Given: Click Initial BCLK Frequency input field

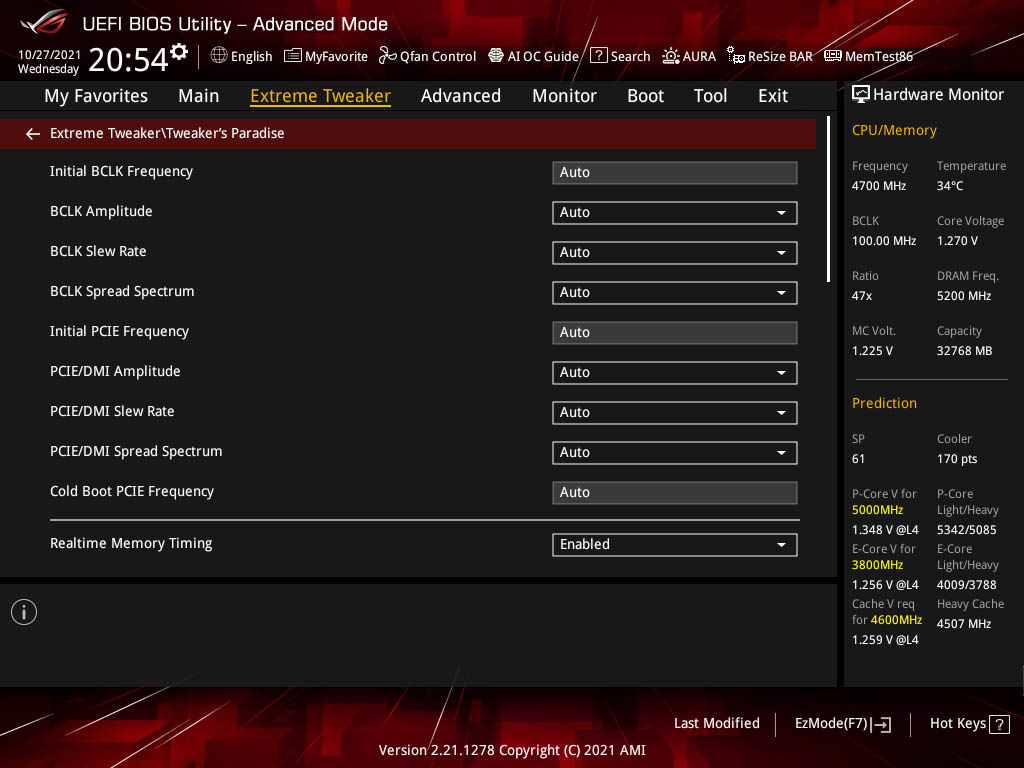Looking at the screenshot, I should 675,172.
